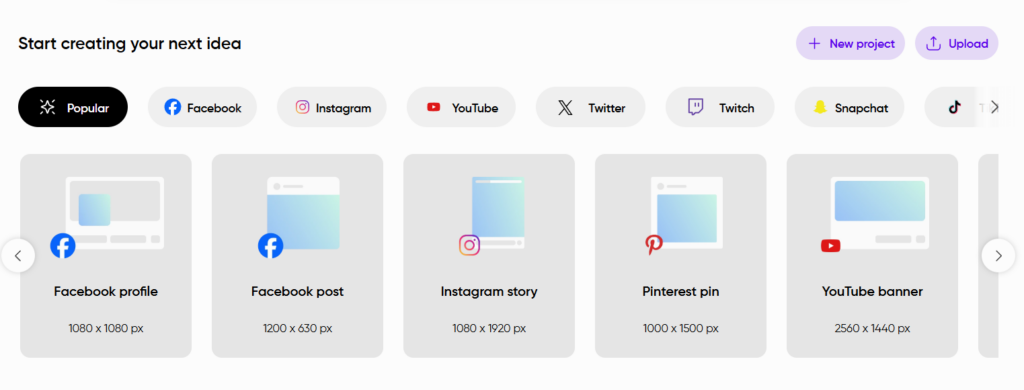This screenshot has height=390, width=1024.
Task: Click the Instagram story title text
Action: [x=489, y=291]
